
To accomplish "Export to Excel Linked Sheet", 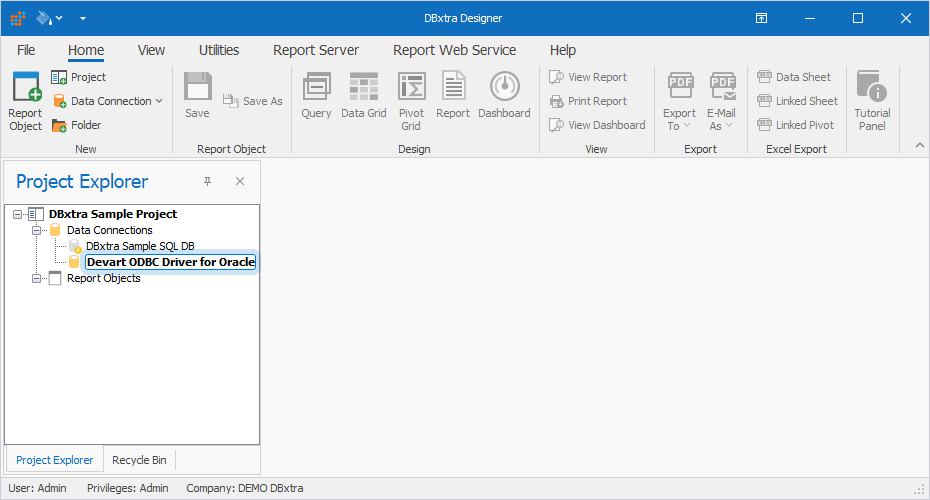I will [x=797, y=101].
